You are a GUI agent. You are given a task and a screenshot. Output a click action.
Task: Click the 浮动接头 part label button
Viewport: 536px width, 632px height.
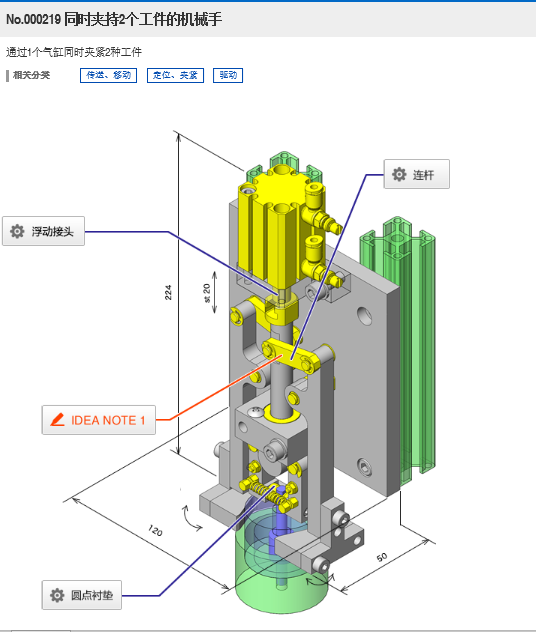click(x=44, y=231)
